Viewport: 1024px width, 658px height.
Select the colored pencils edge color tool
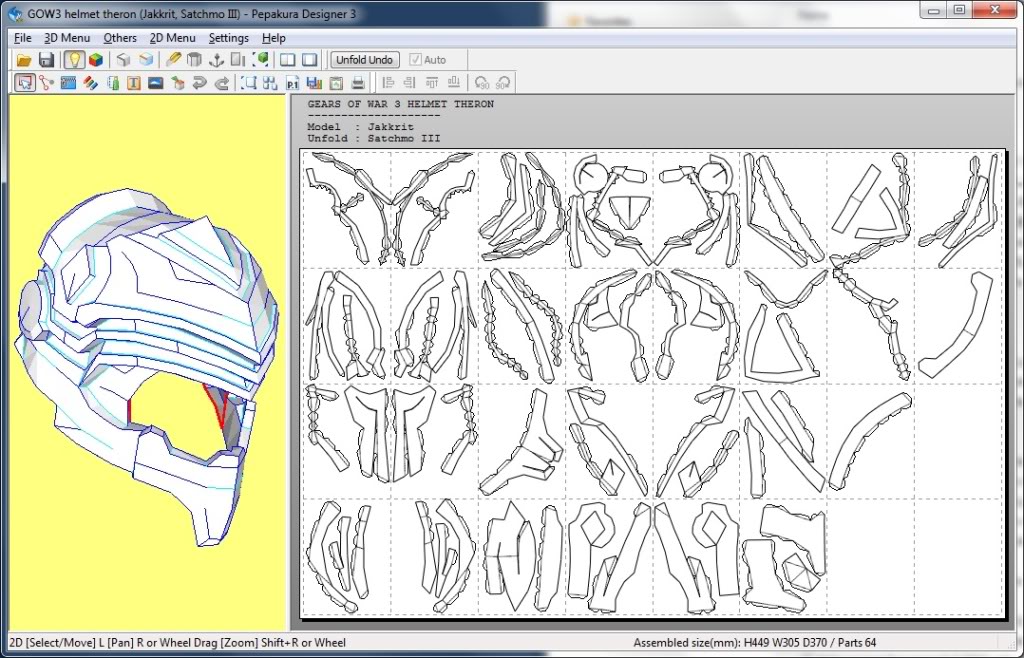click(x=90, y=83)
